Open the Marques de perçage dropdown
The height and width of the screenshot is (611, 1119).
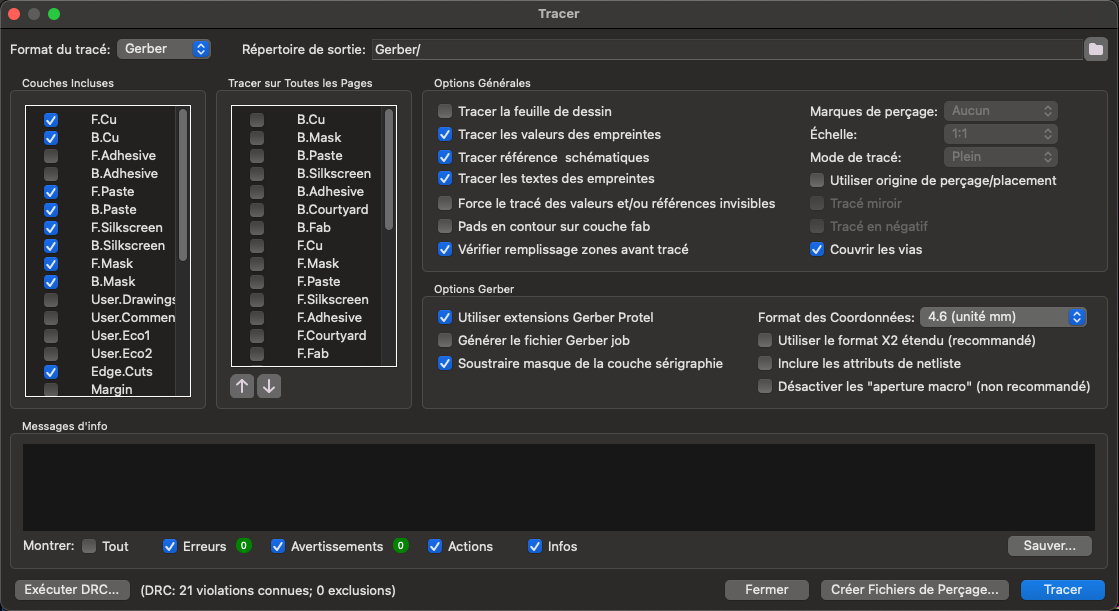tap(1001, 111)
